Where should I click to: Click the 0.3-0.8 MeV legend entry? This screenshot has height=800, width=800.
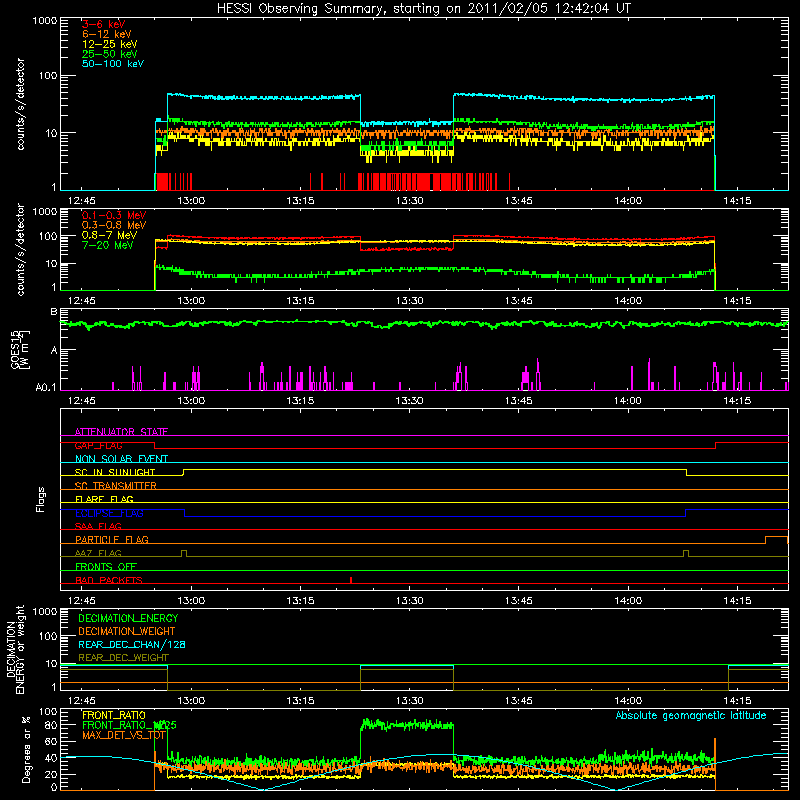tap(114, 225)
